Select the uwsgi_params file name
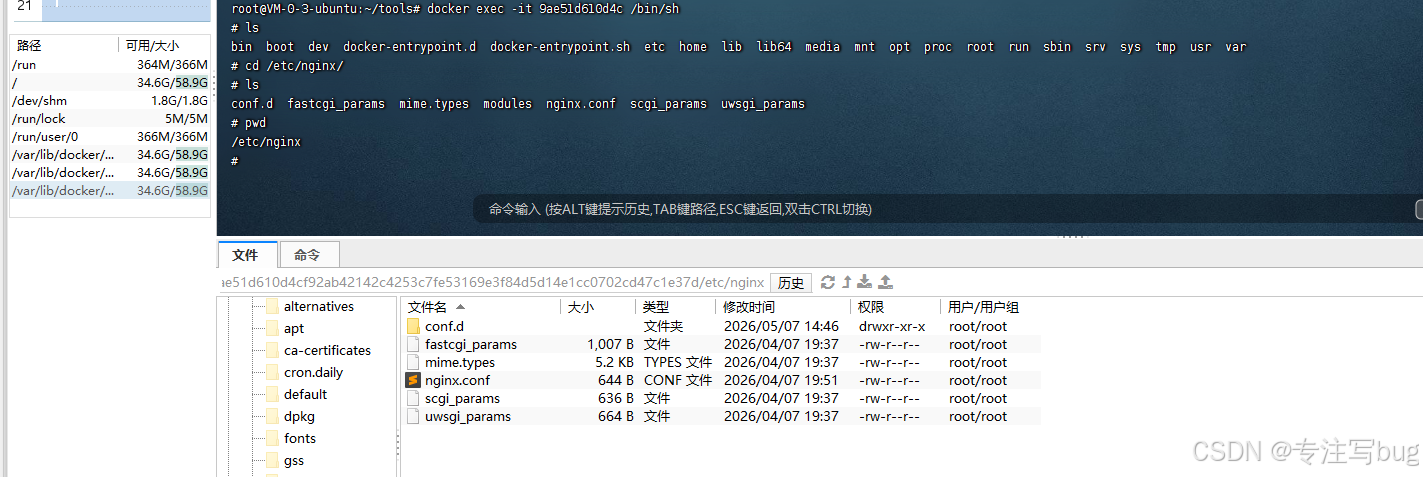Viewport: 1423px width, 477px height. click(x=468, y=416)
